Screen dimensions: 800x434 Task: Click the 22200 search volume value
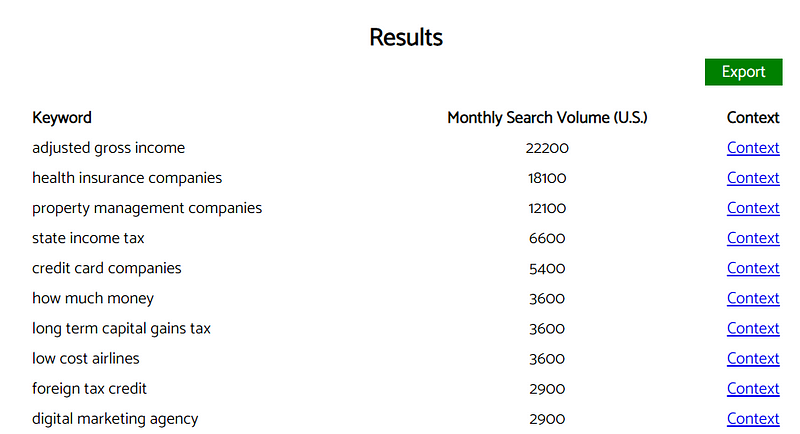(x=547, y=148)
